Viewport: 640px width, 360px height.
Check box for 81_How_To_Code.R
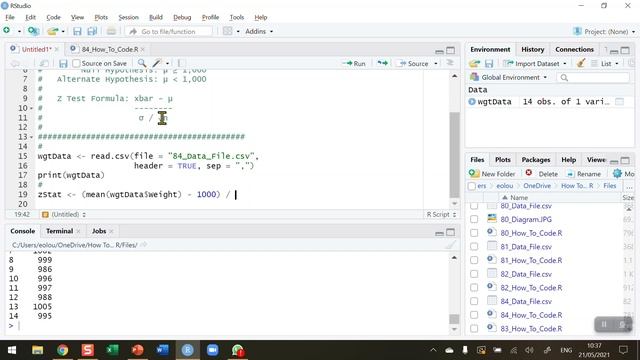coord(474,260)
